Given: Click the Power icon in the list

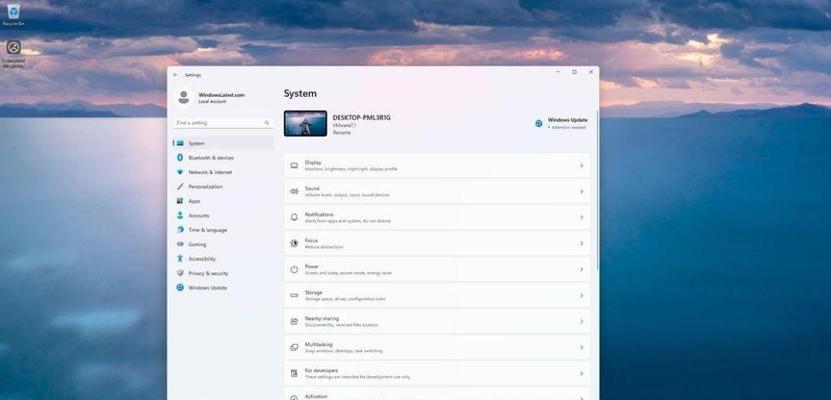Looking at the screenshot, I should point(294,269).
